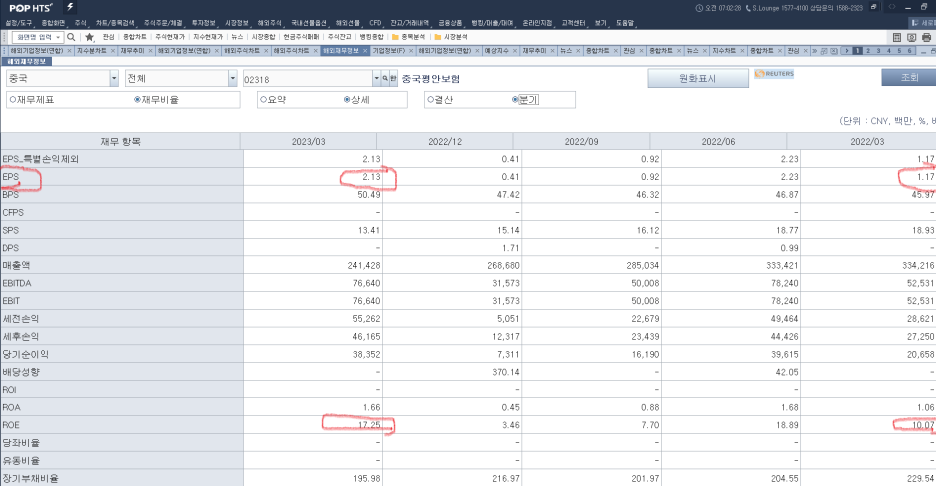Click the screen capture icon near printer
The image size is (936, 486).
point(912,37)
